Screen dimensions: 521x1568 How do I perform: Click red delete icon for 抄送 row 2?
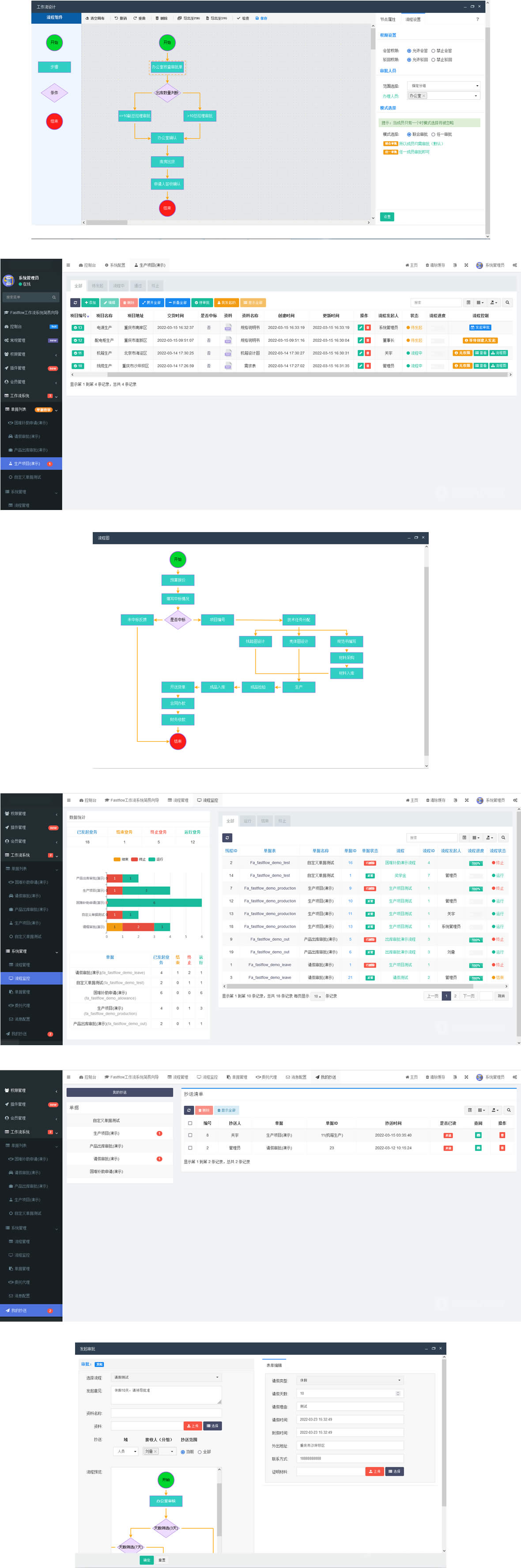pyautogui.click(x=502, y=1148)
